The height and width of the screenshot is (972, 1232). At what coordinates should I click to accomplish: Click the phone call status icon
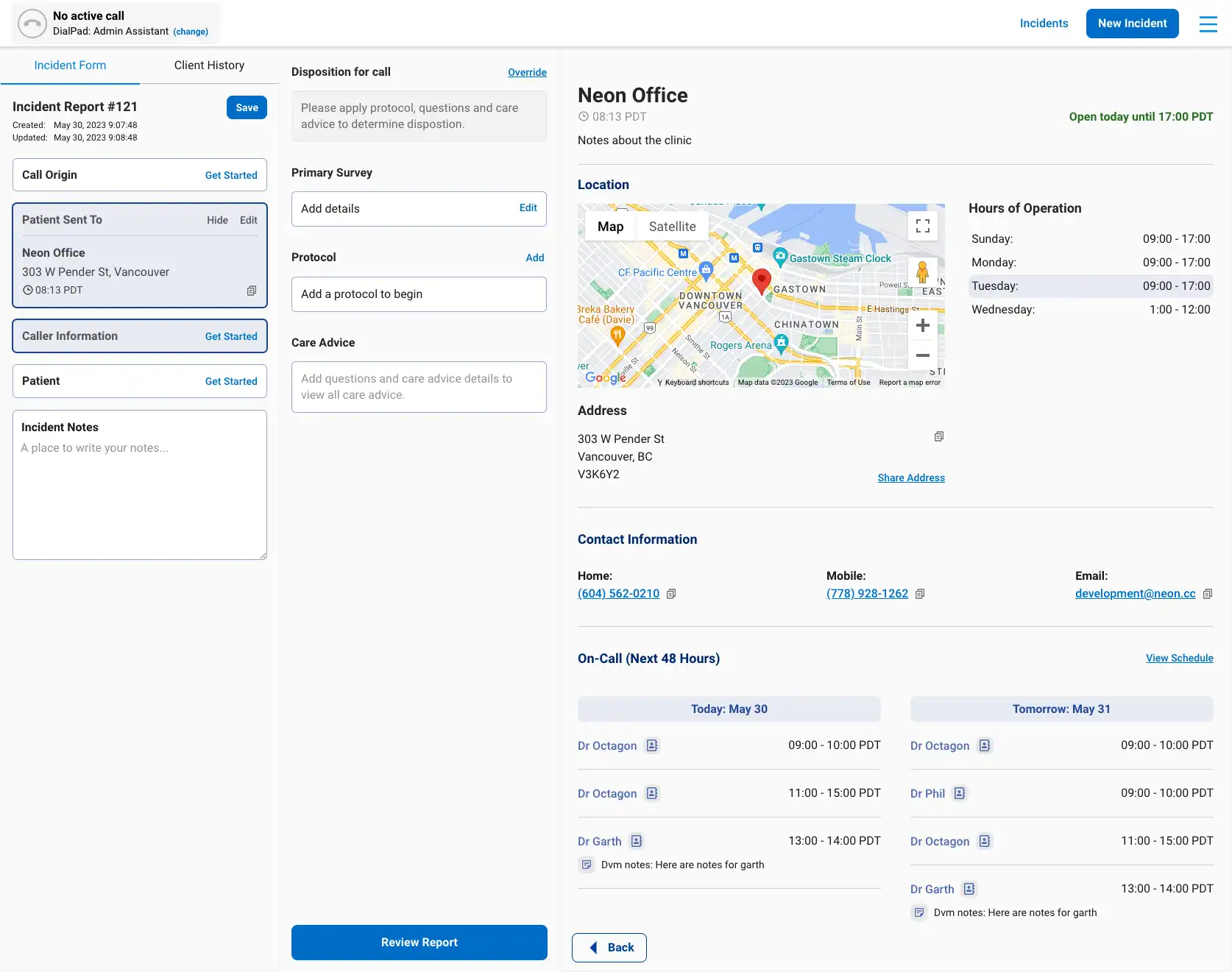click(32, 24)
